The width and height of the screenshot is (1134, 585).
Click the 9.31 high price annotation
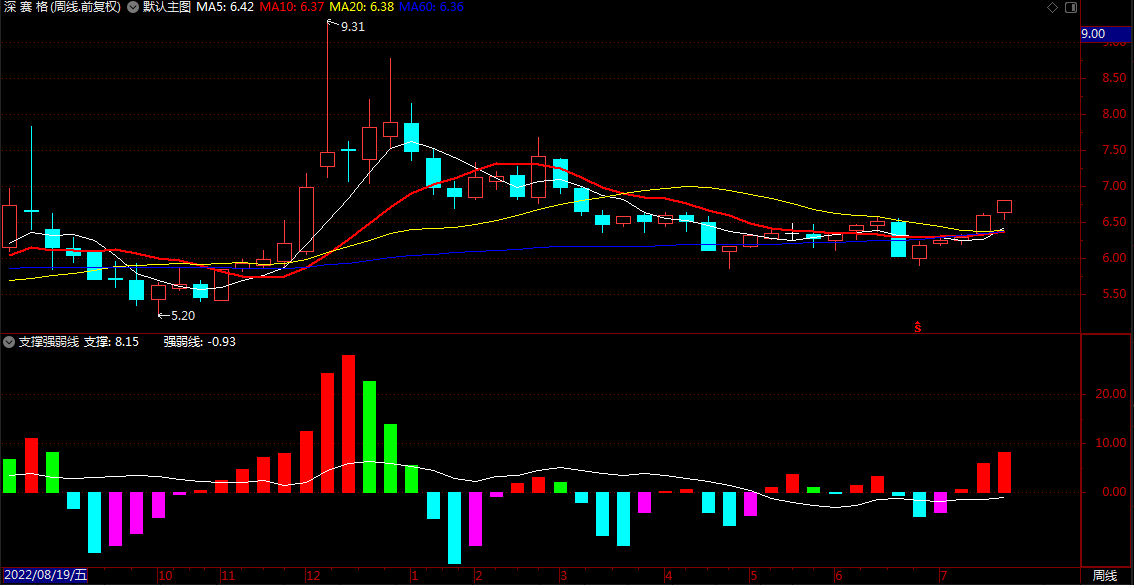point(352,26)
